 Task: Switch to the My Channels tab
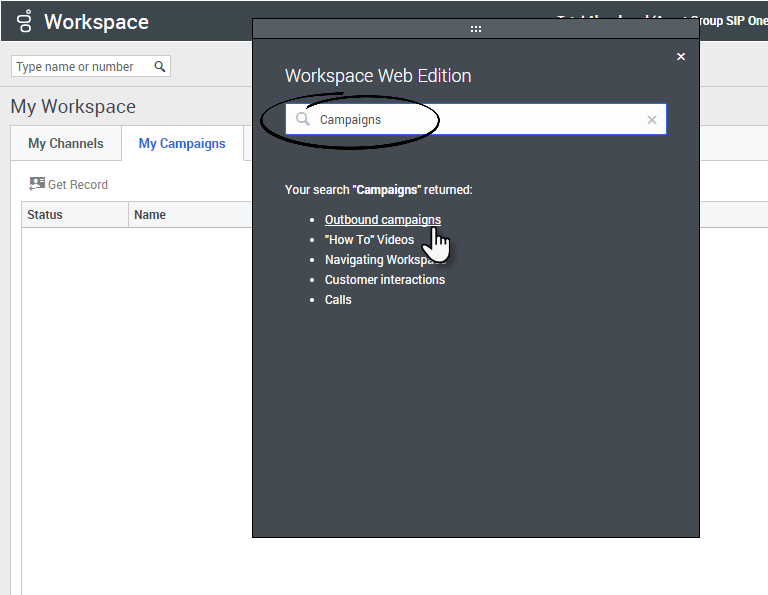[x=66, y=143]
